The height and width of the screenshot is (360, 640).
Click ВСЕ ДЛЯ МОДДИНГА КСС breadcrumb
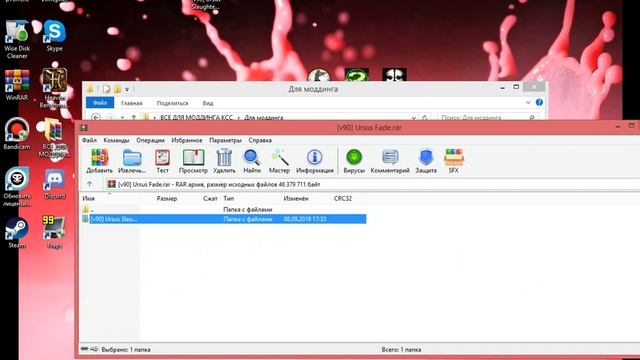click(196, 118)
